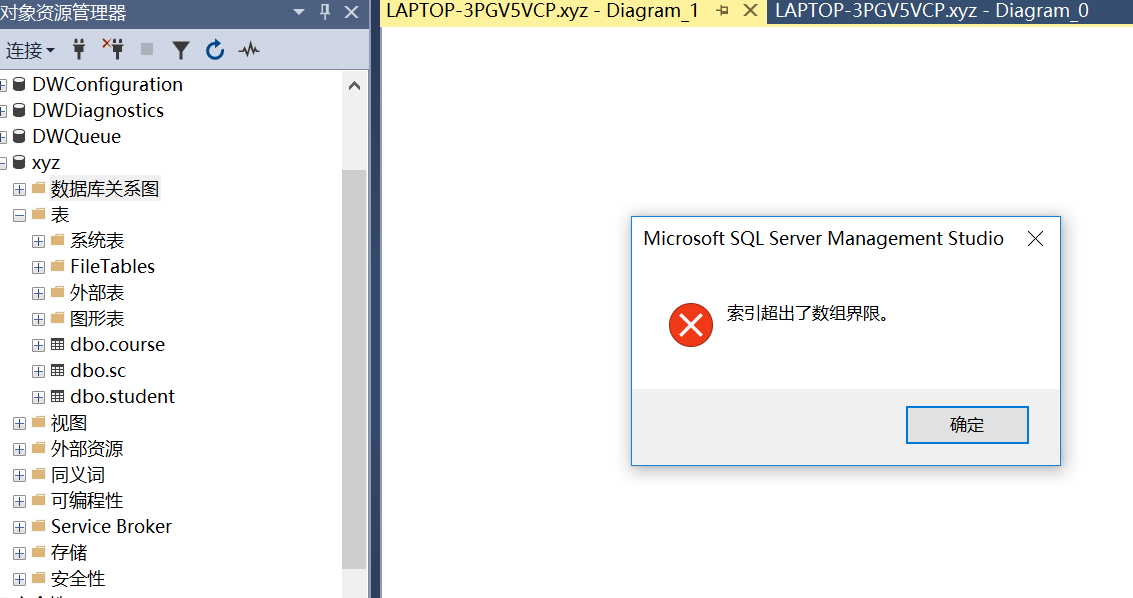Viewport: 1133px width, 598px height.
Task: Click the xyz database cylinder icon
Action: point(20,162)
